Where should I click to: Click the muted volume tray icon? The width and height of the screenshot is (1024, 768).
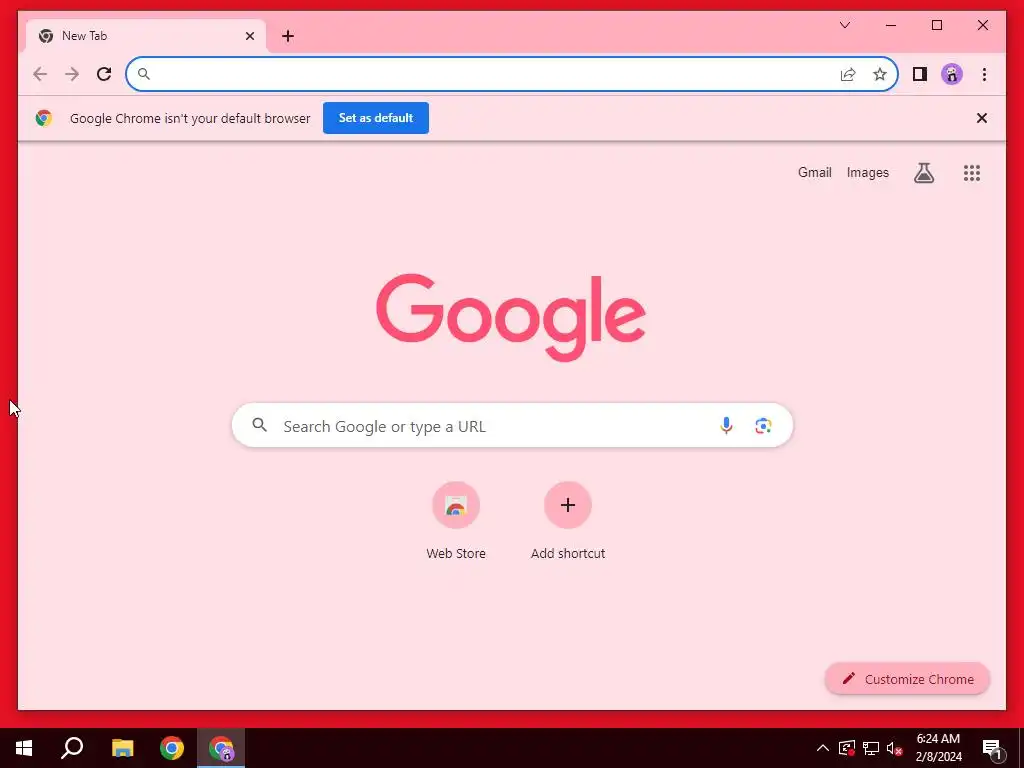pyautogui.click(x=895, y=748)
